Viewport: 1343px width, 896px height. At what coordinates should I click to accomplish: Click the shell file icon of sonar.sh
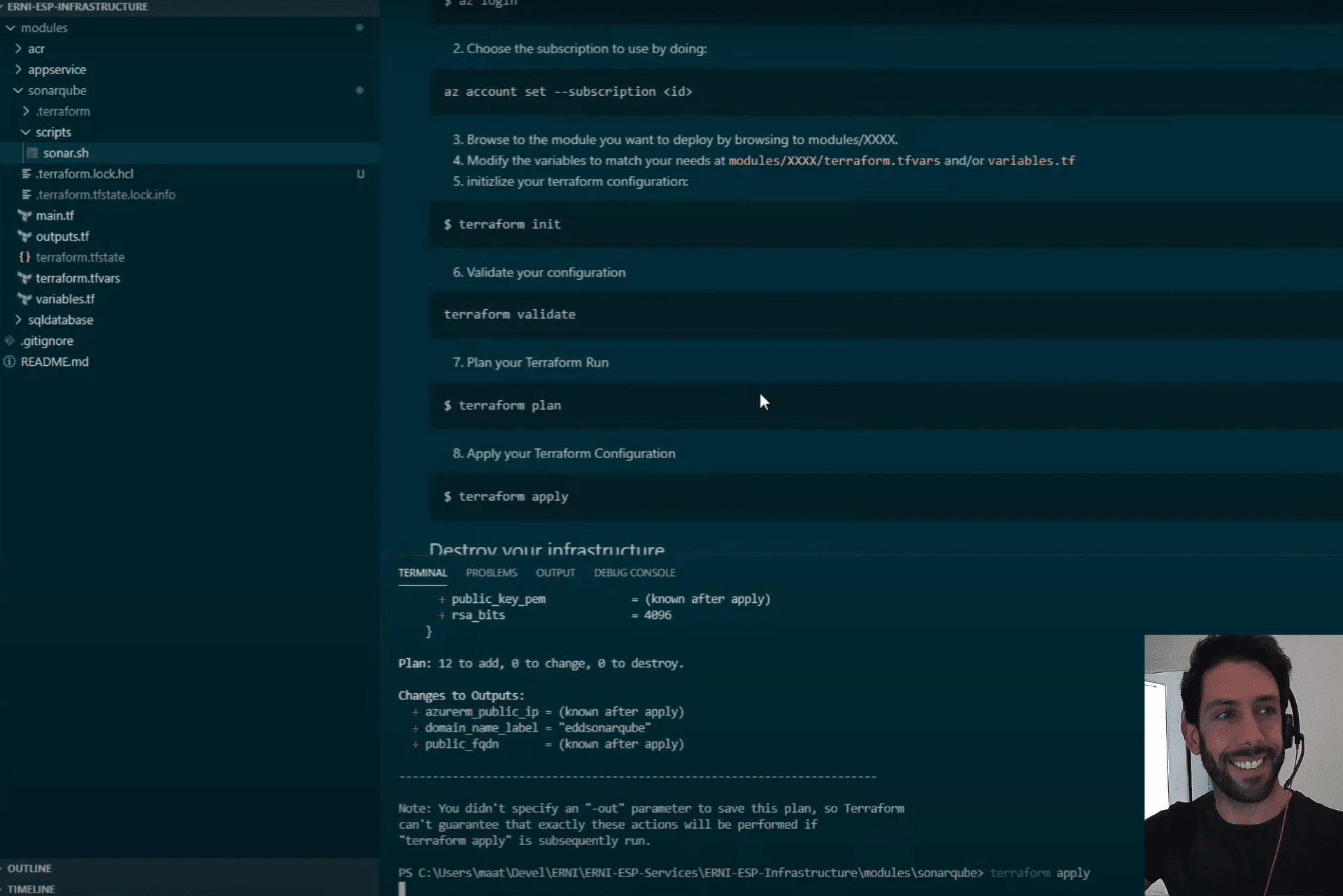[32, 153]
